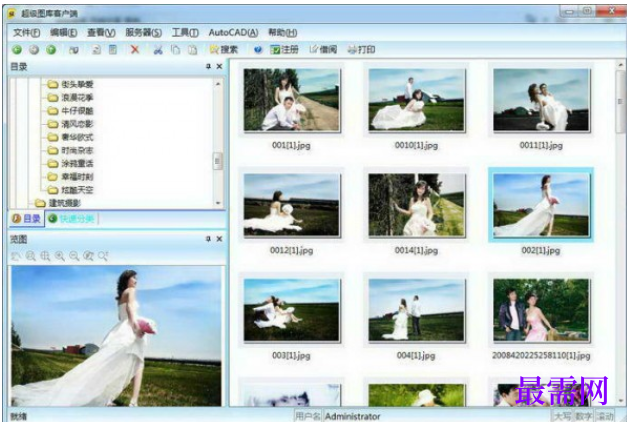Switch to the 目录 tab
Screen dimensions: 627x422
27,218
